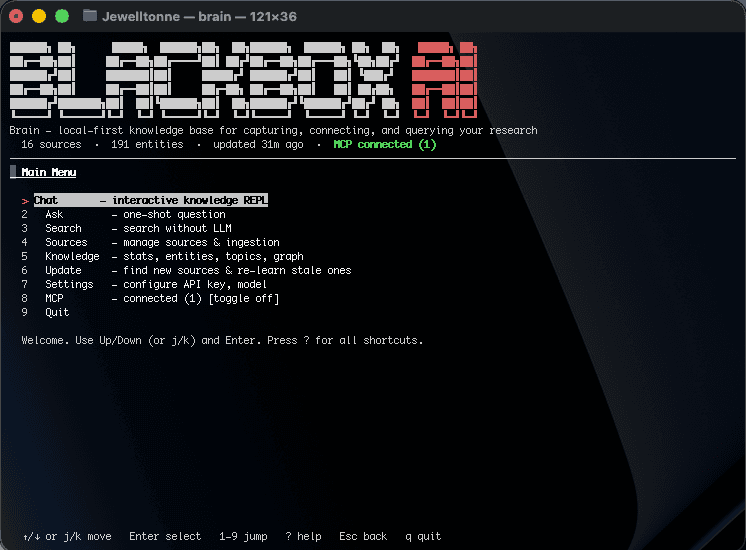Close the terminal window with red button
The width and height of the screenshot is (746, 550).
click(x=16, y=16)
